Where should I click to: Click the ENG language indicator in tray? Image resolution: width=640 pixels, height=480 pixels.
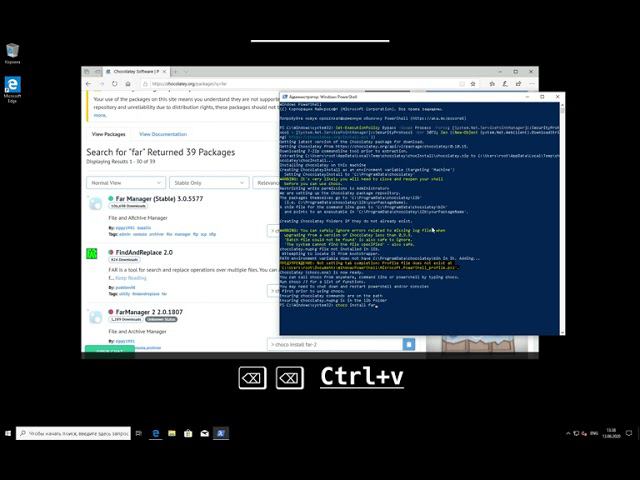point(594,433)
